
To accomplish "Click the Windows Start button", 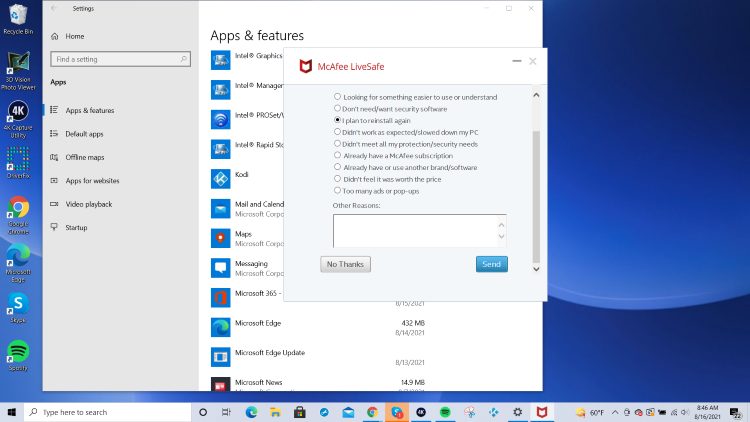I will [11, 412].
